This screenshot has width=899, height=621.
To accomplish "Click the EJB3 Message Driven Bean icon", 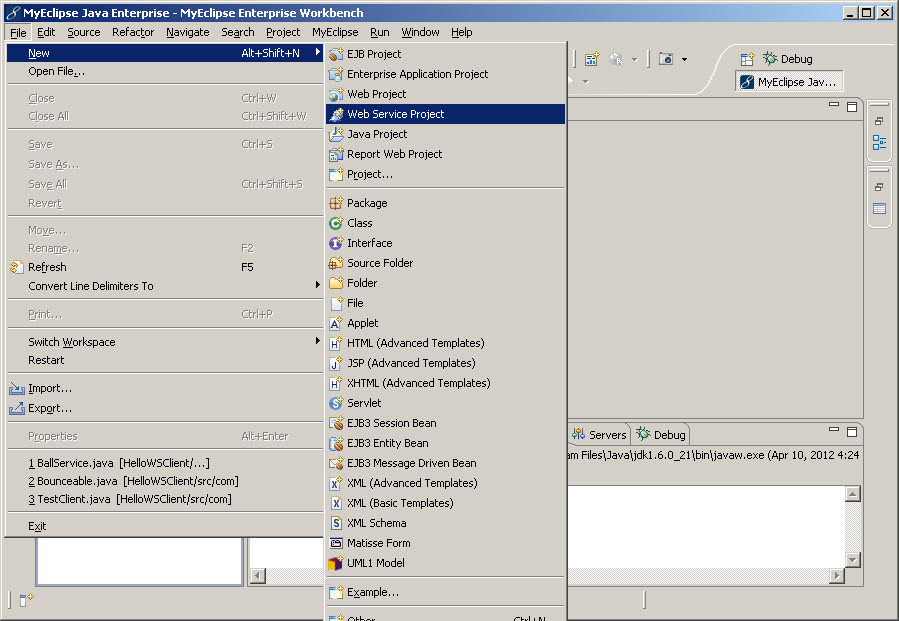I will coord(336,463).
